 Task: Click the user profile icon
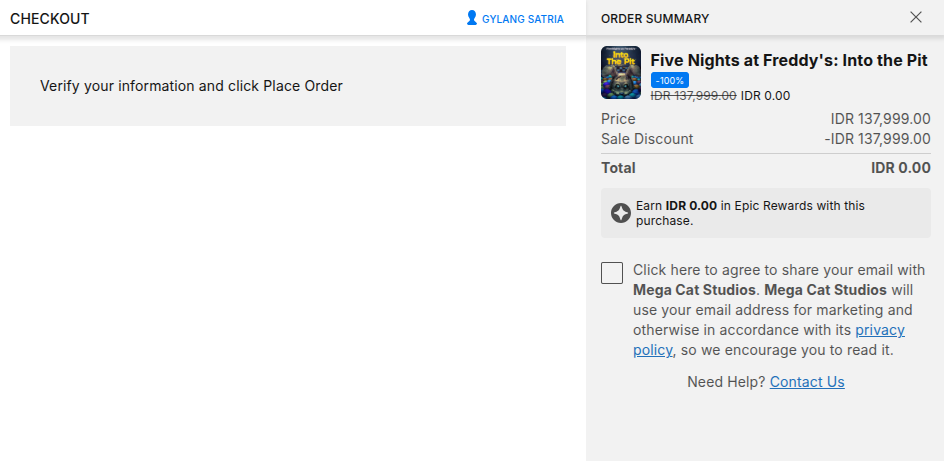tap(472, 18)
